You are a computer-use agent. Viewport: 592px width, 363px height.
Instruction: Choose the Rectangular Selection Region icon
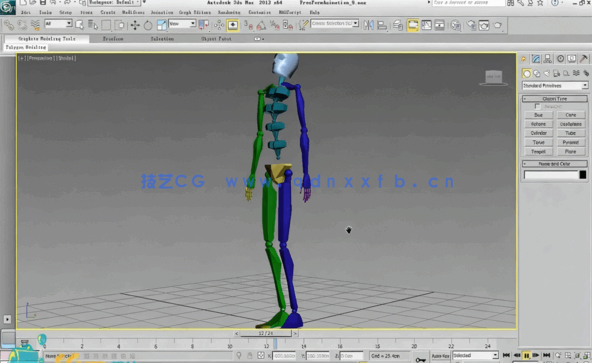(106, 25)
